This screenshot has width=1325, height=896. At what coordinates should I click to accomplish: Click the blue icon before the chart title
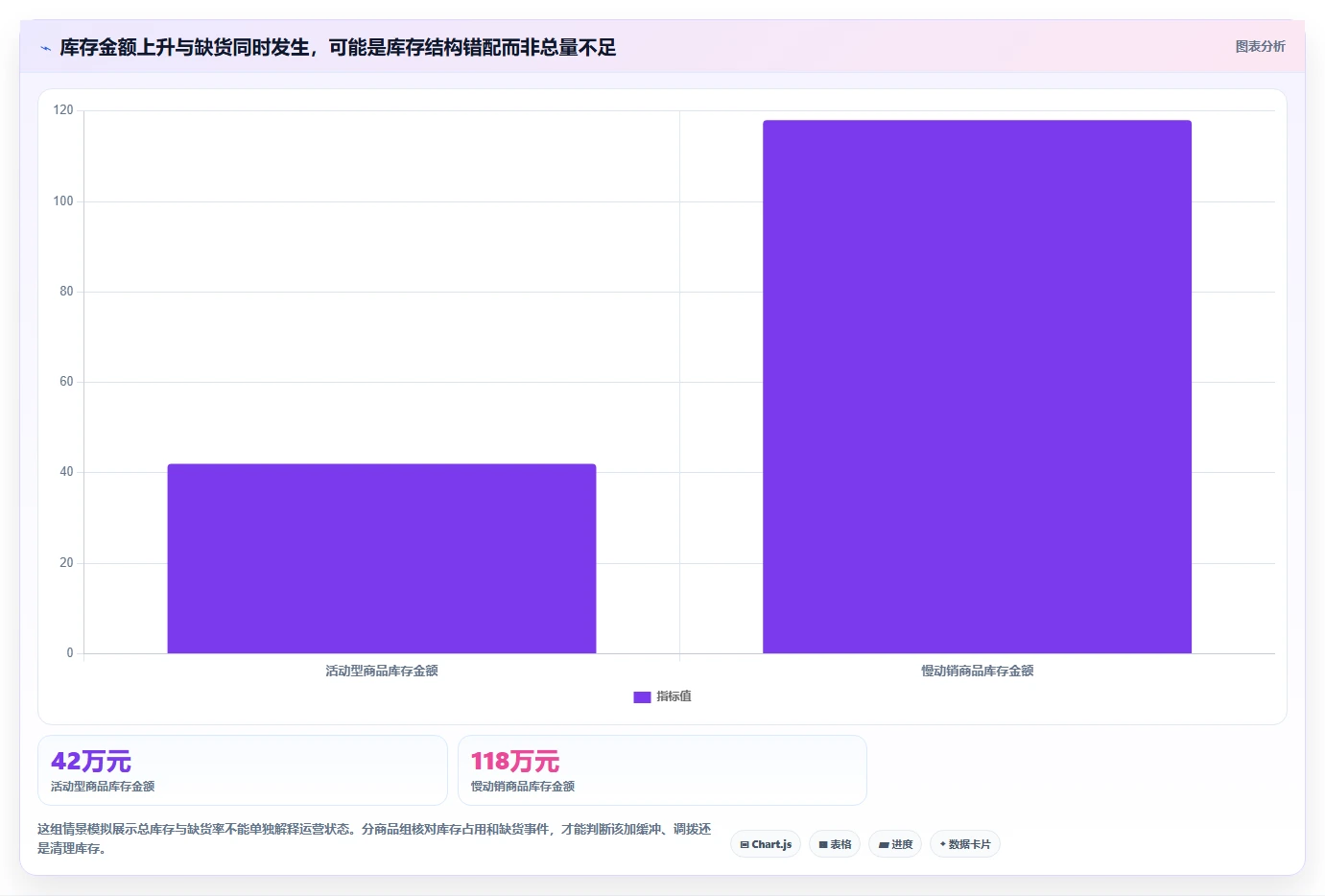coord(45,48)
